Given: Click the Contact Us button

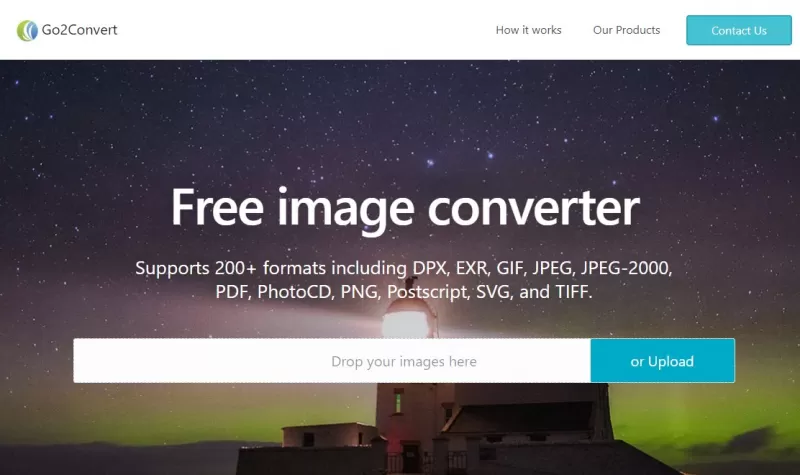Looking at the screenshot, I should click(739, 31).
